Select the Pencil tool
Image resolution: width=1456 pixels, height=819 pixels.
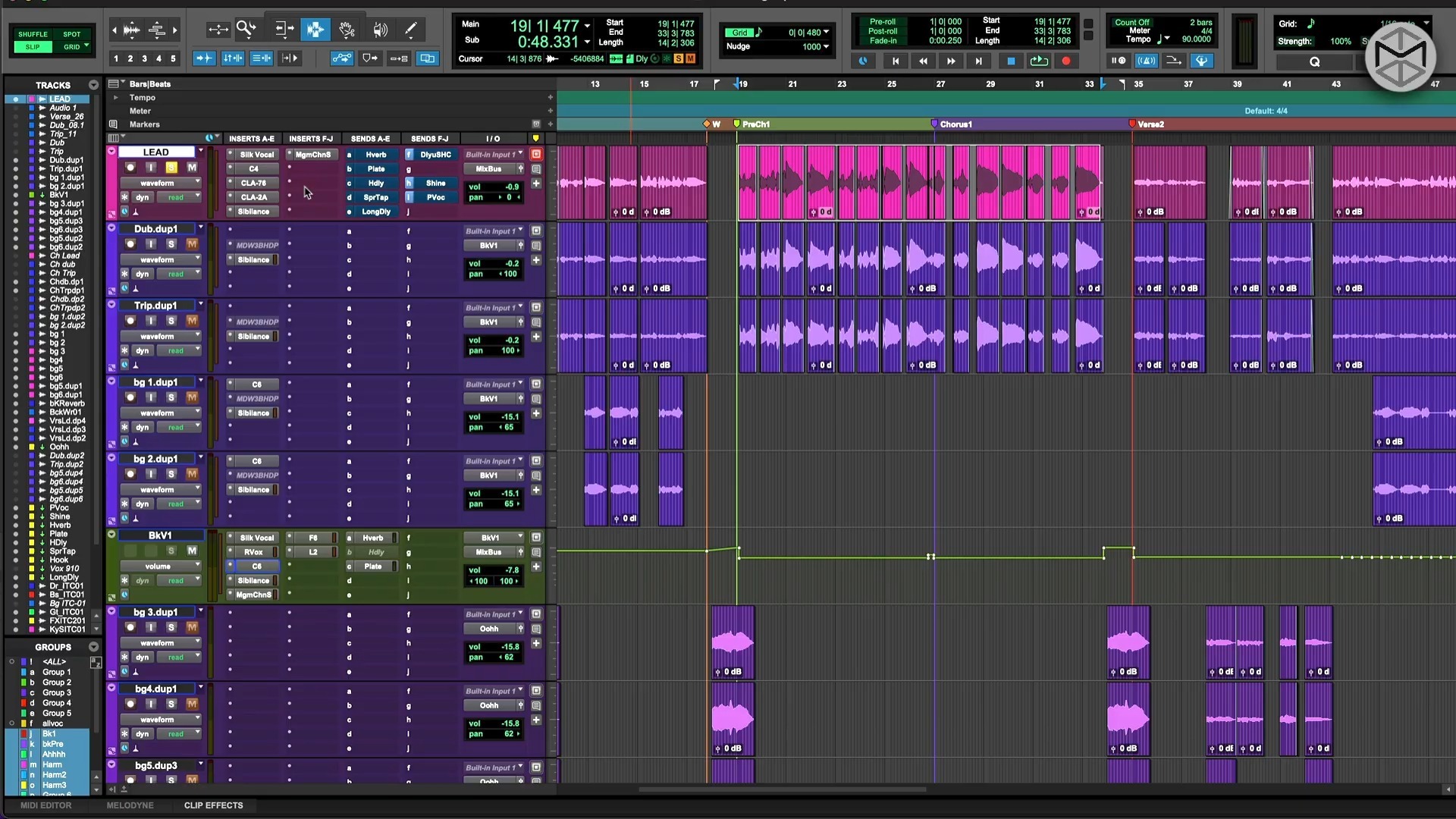411,30
